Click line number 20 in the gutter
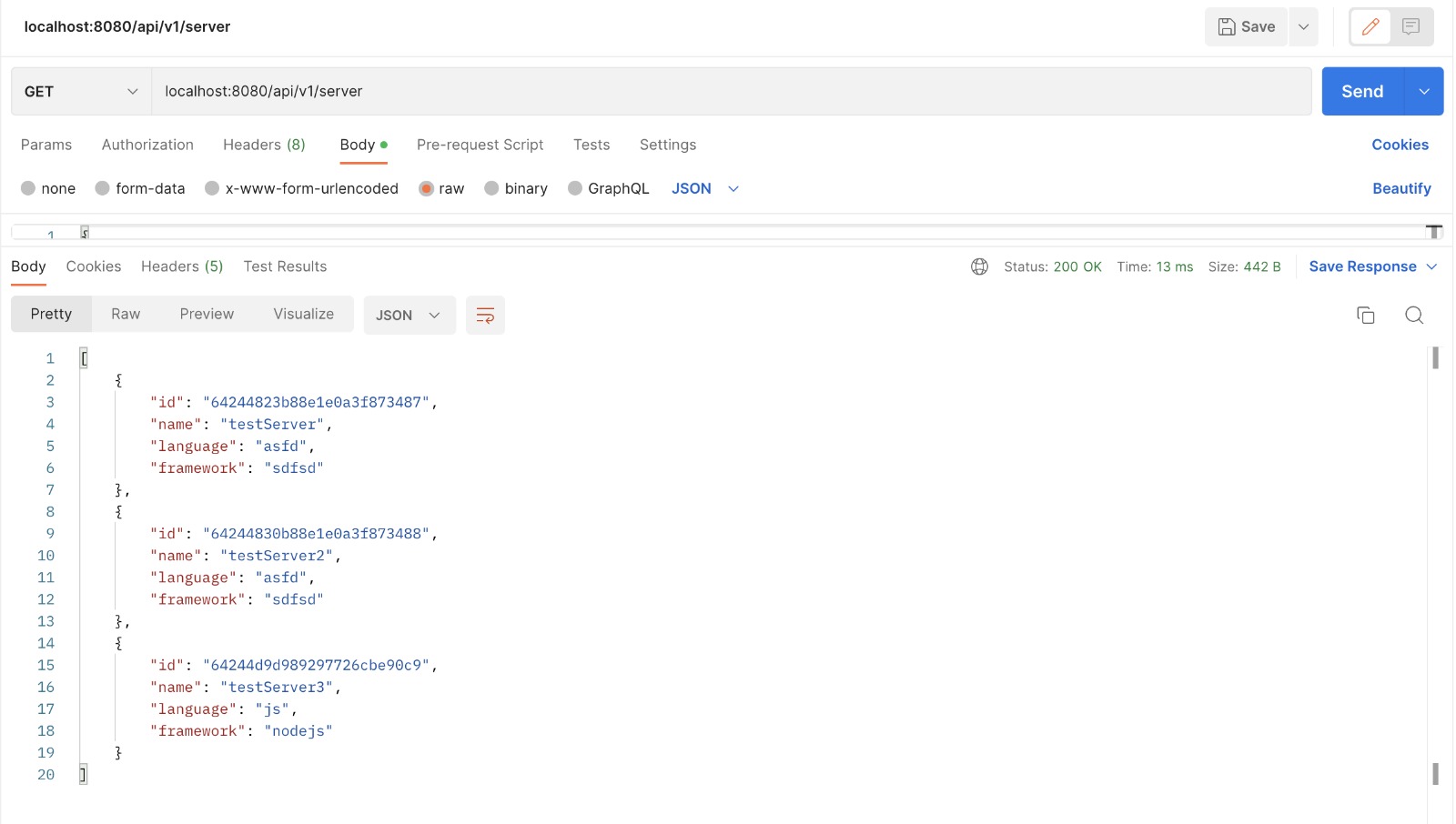This screenshot has width=1456, height=824. [45, 775]
